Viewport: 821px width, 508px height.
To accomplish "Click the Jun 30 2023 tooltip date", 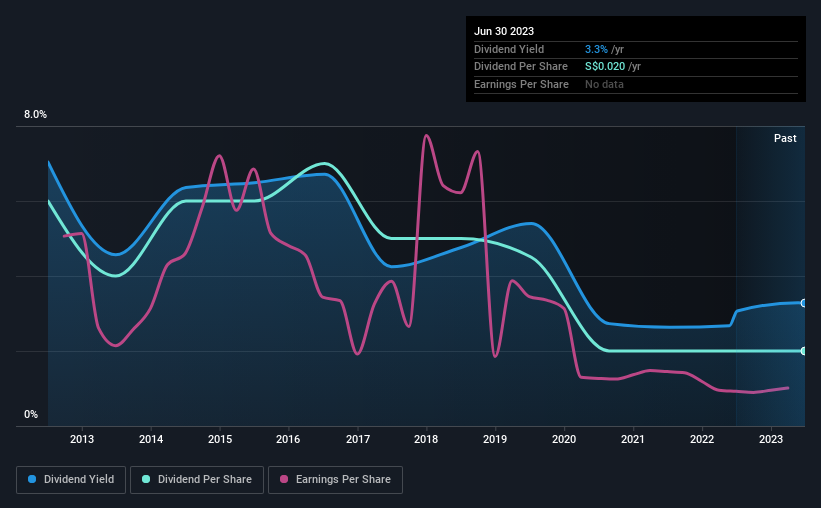I will pos(504,31).
